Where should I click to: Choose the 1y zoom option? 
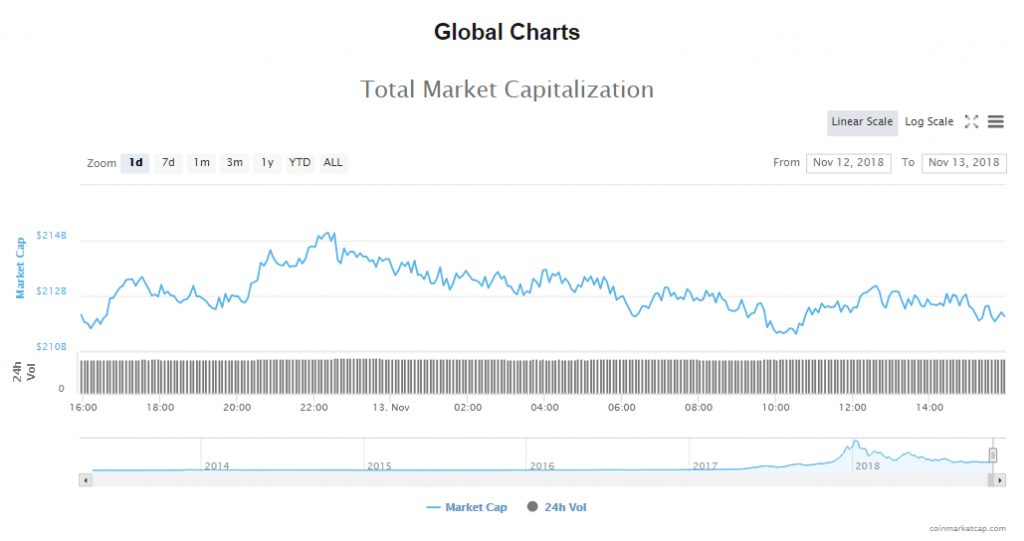point(267,163)
